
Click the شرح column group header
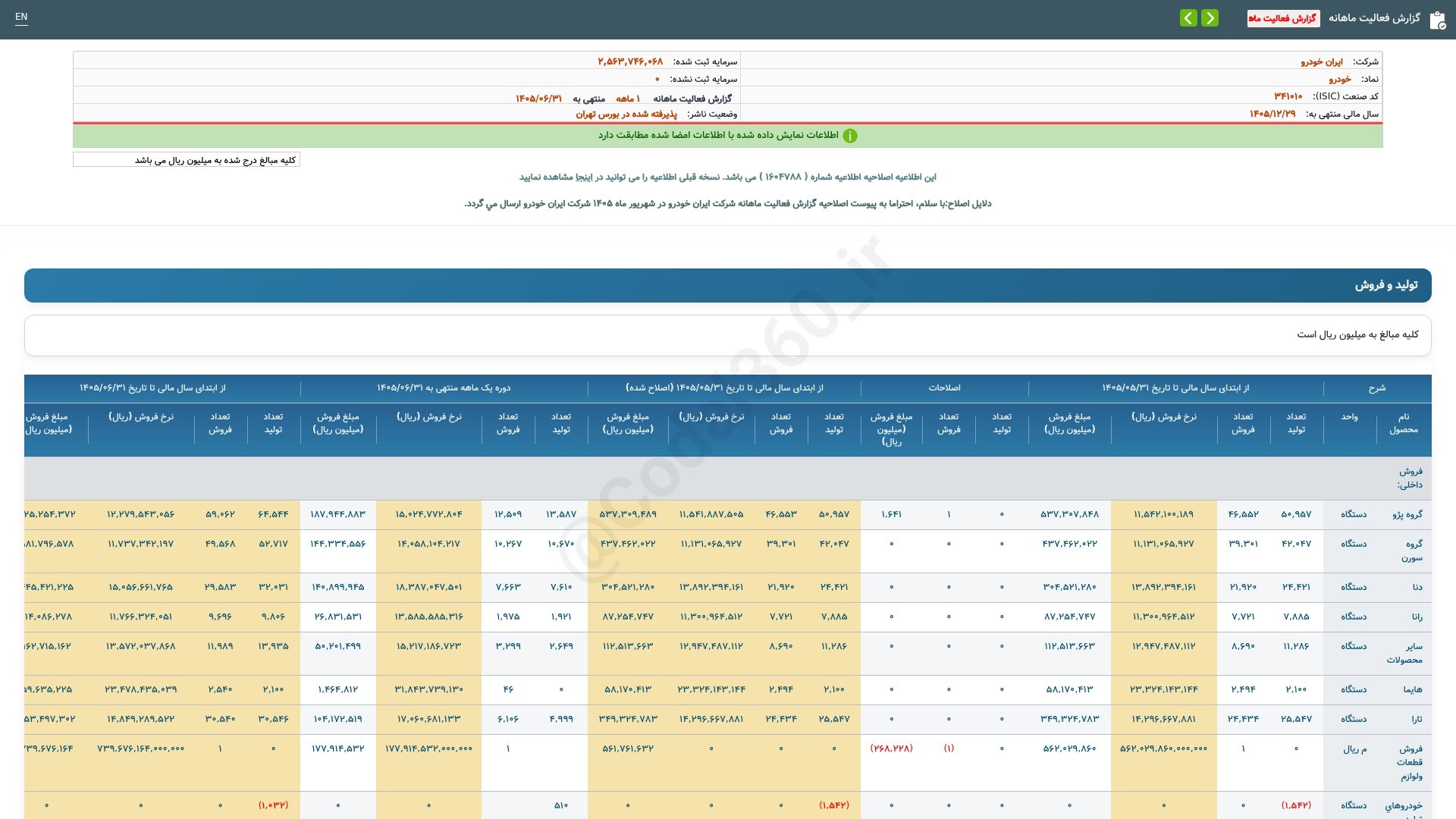pyautogui.click(x=1377, y=388)
